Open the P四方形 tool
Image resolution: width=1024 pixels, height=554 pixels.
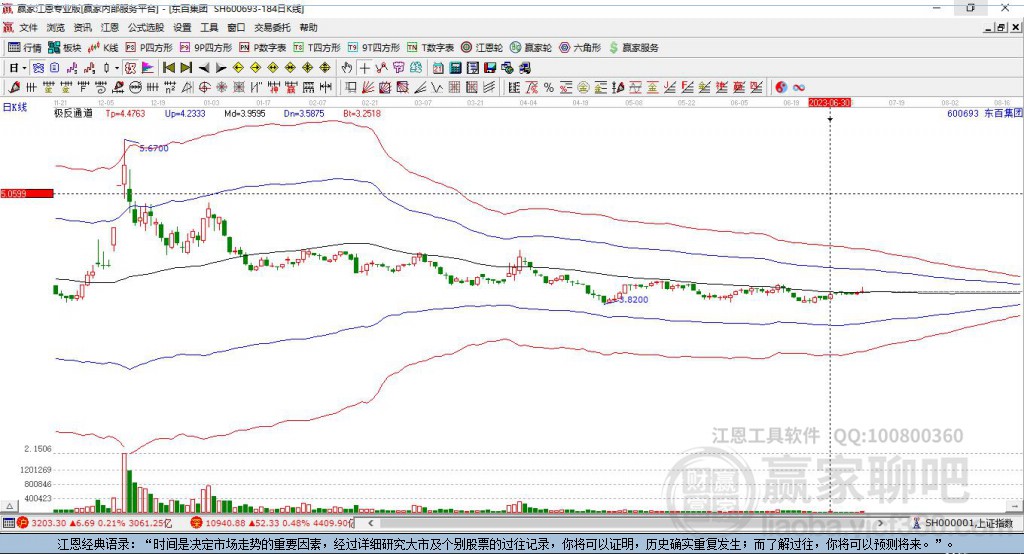click(149, 48)
